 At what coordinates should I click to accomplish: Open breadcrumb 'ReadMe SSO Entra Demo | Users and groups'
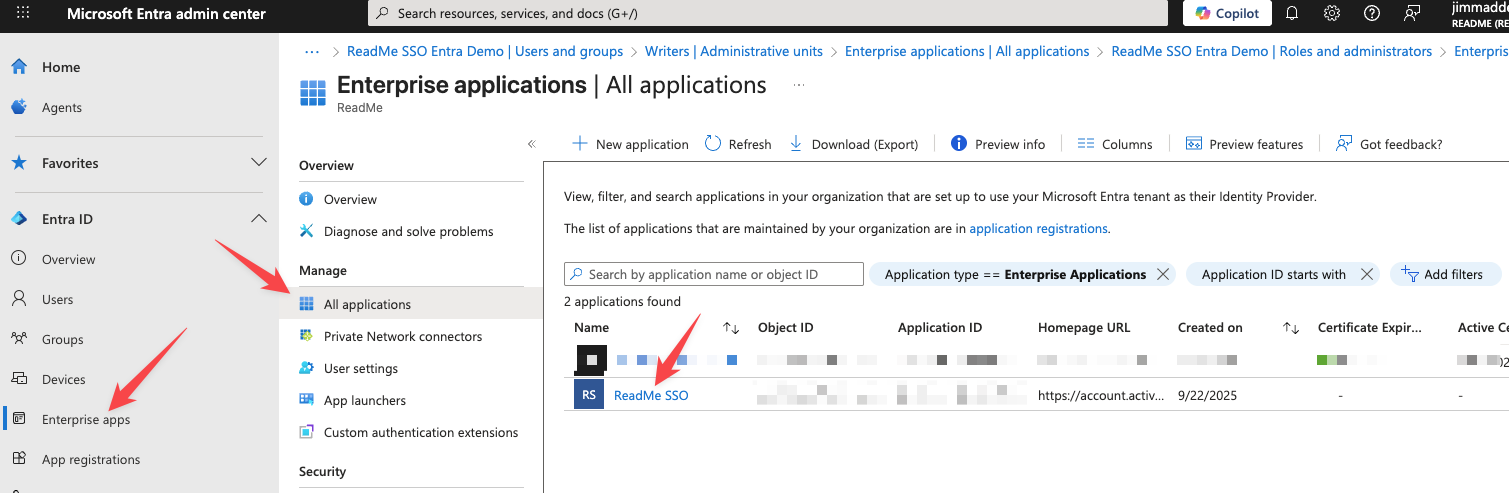485,51
